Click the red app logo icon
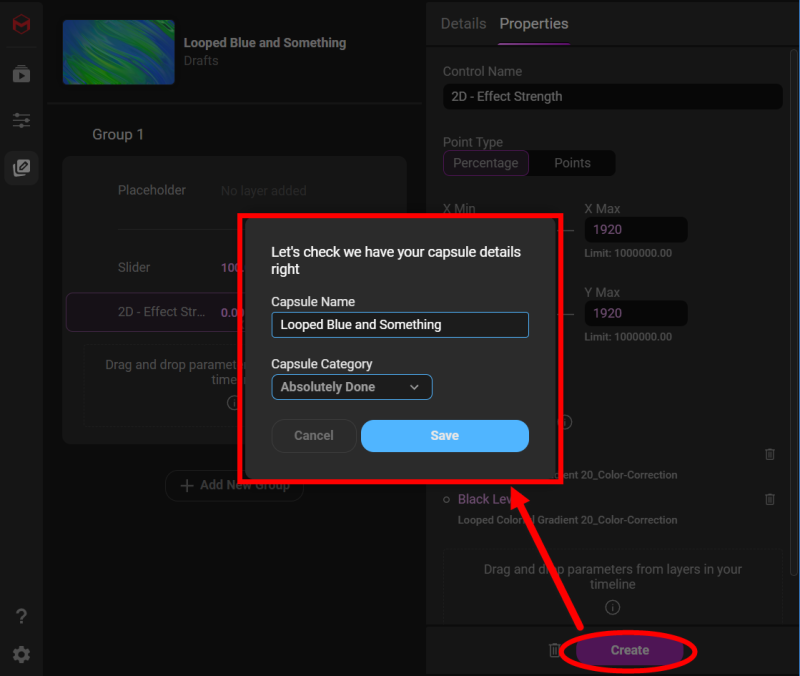Viewport: 800px width, 676px height. 21,26
